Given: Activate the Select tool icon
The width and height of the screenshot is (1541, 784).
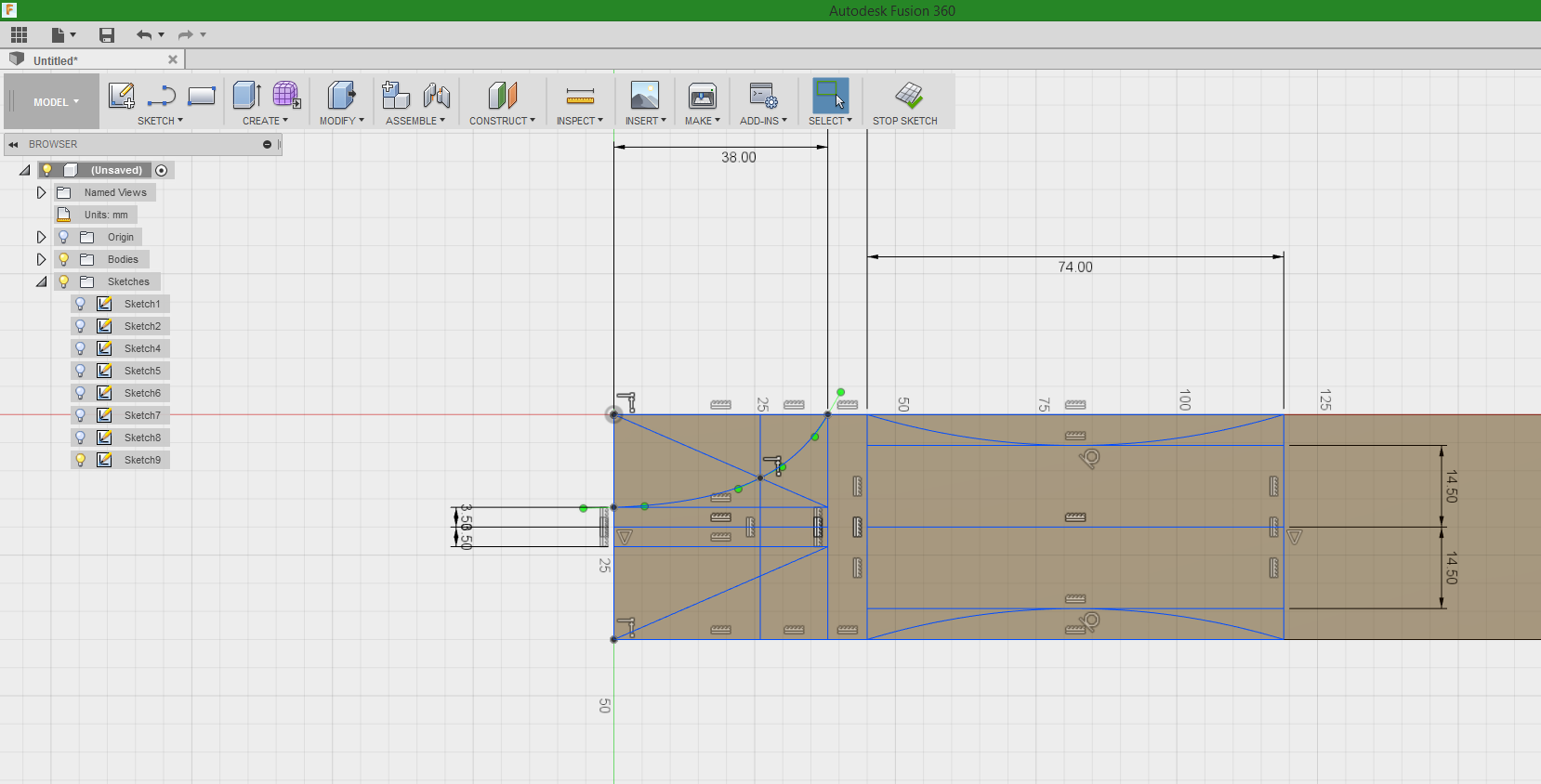Looking at the screenshot, I should click(x=831, y=95).
